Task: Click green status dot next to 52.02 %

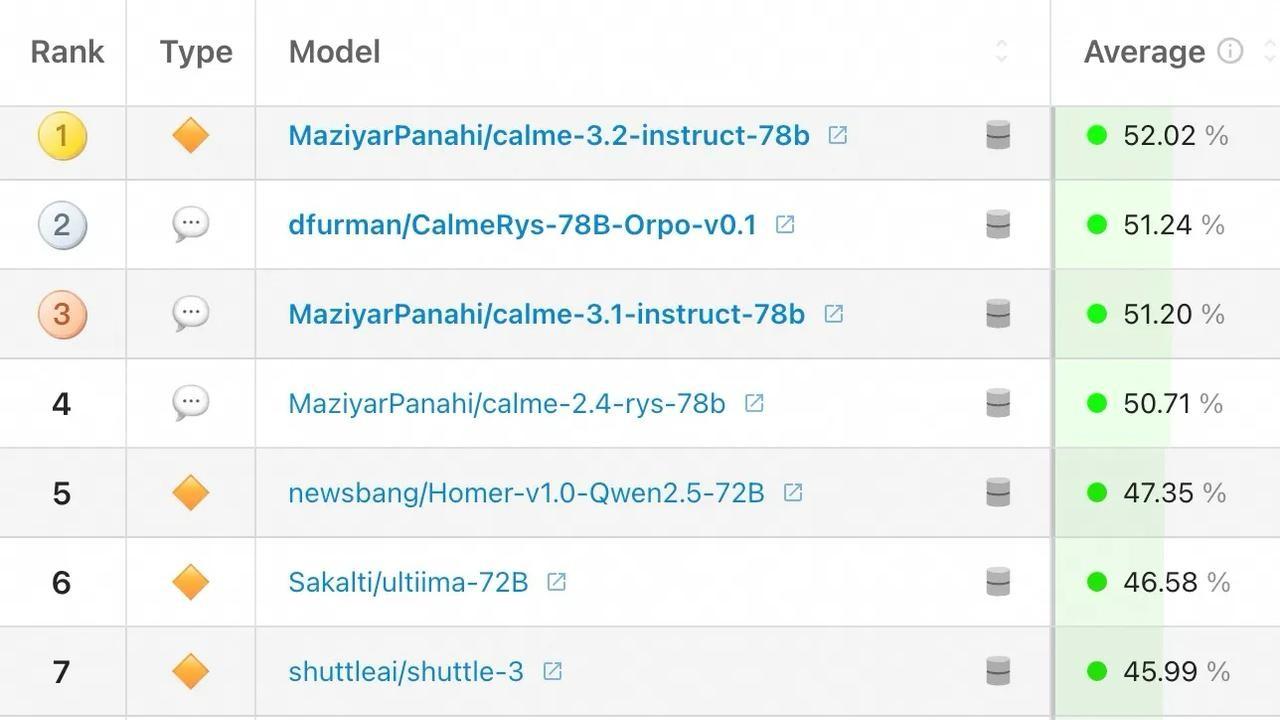Action: tap(1097, 135)
